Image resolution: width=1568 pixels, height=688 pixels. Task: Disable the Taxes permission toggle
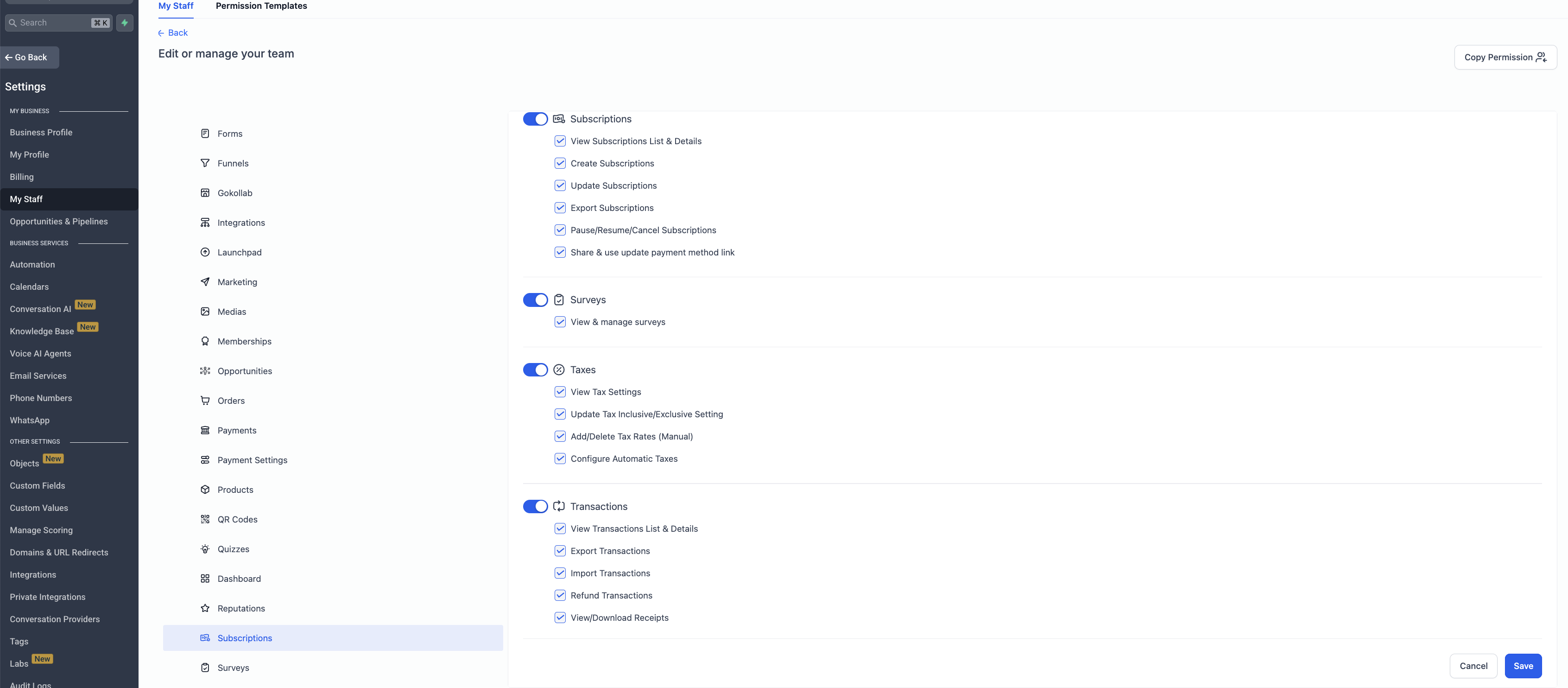pyautogui.click(x=535, y=369)
